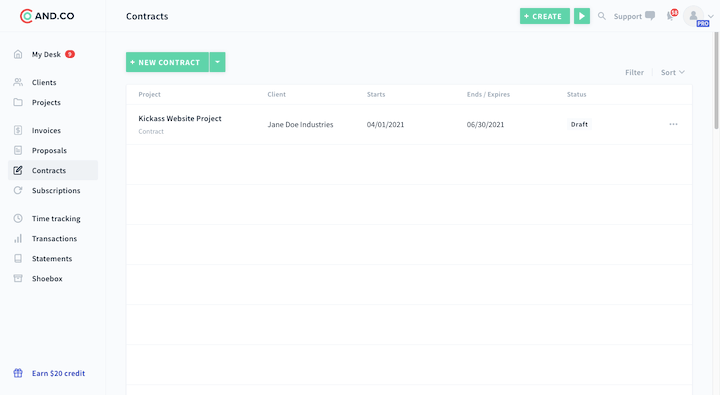Click the Filter link
720x395 pixels.
pos(634,72)
